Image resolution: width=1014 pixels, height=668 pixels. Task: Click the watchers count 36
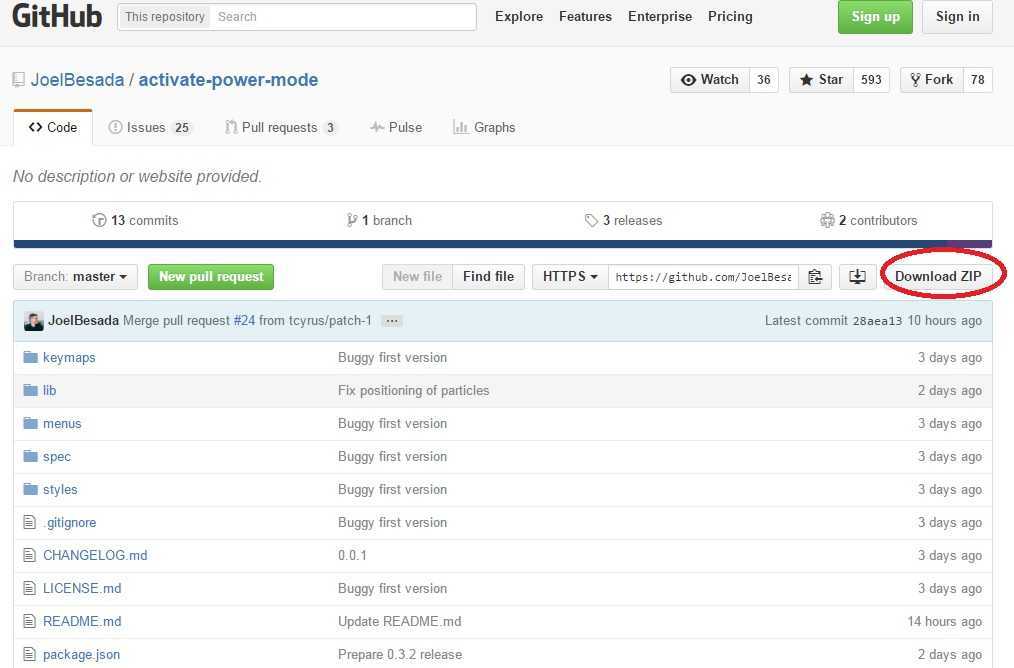(764, 80)
